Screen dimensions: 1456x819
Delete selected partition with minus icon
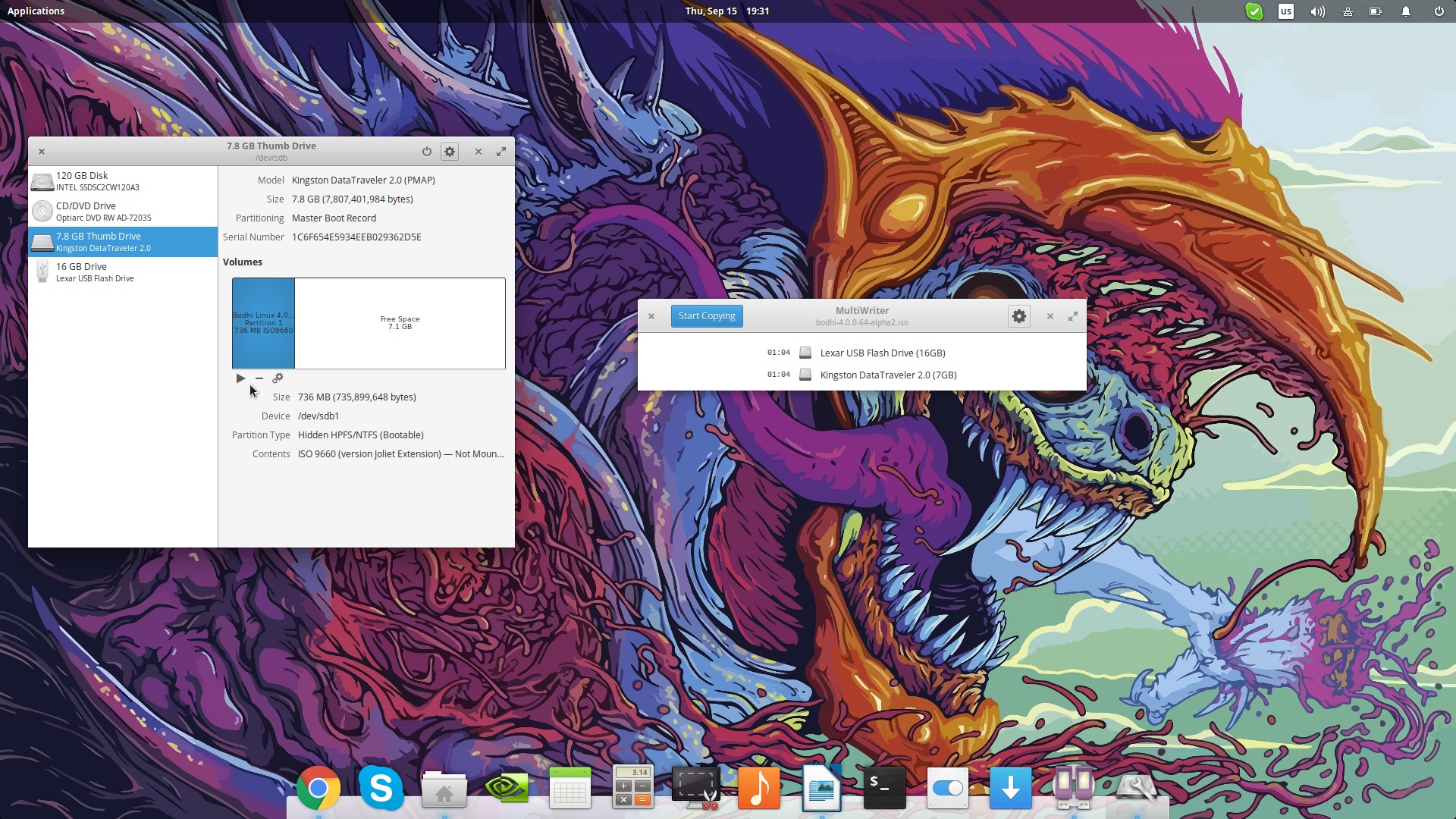[x=259, y=378]
